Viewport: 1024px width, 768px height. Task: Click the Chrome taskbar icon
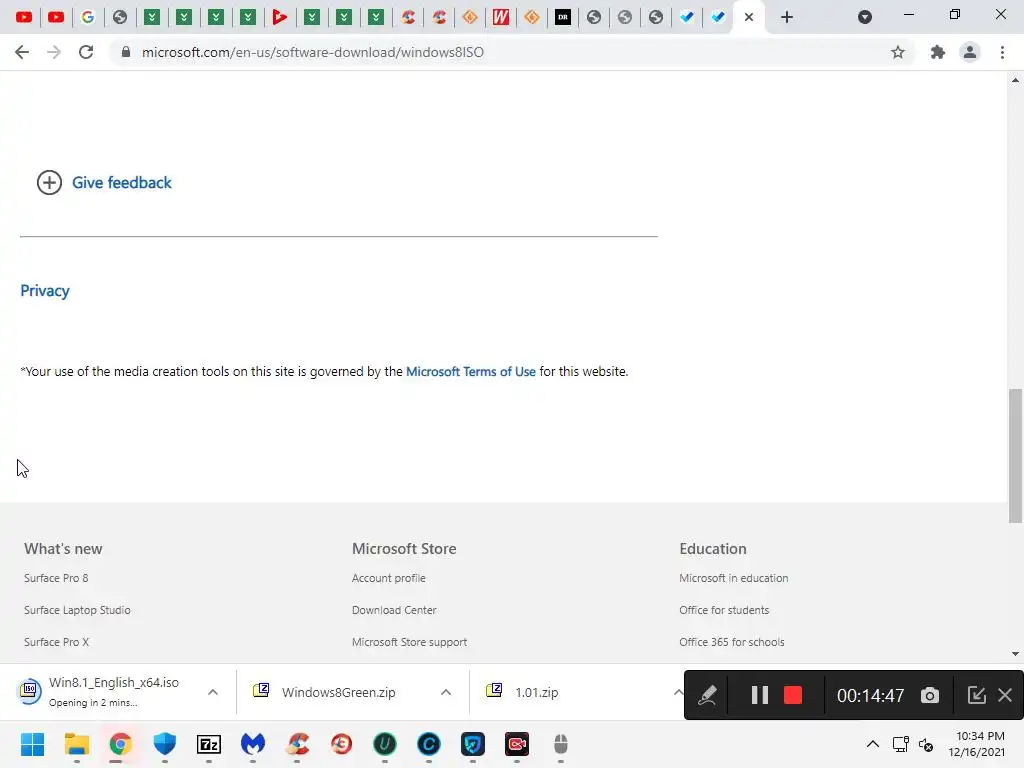(x=120, y=744)
